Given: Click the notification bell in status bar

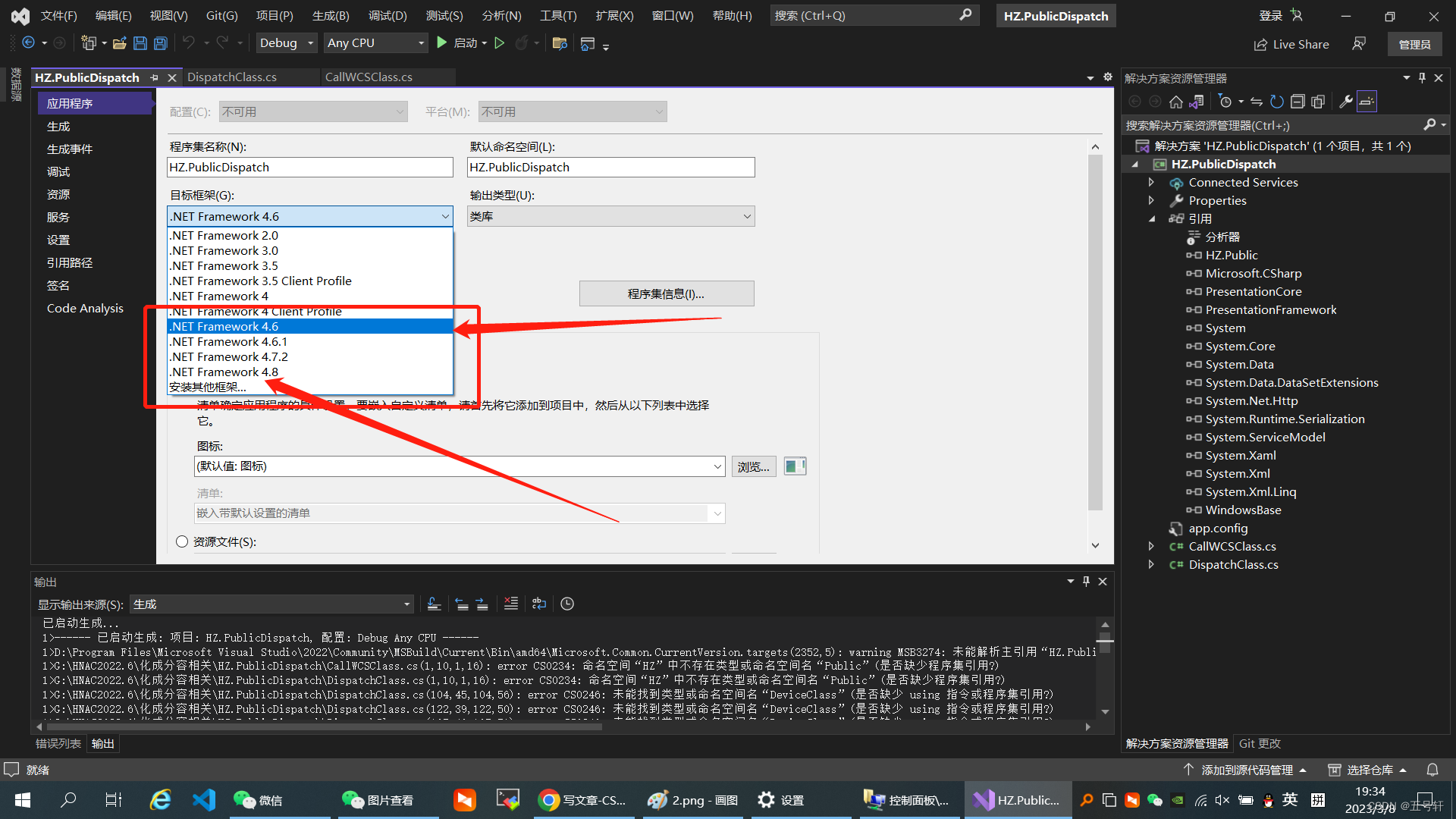Looking at the screenshot, I should (x=1432, y=770).
